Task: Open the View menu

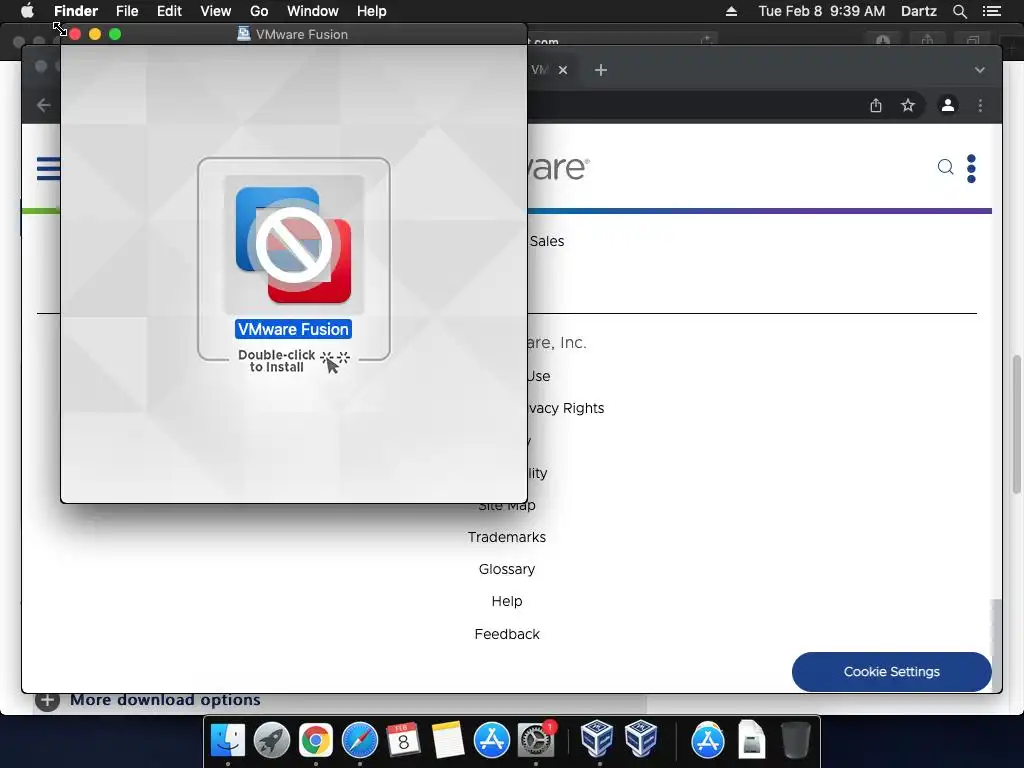Action: tap(216, 11)
